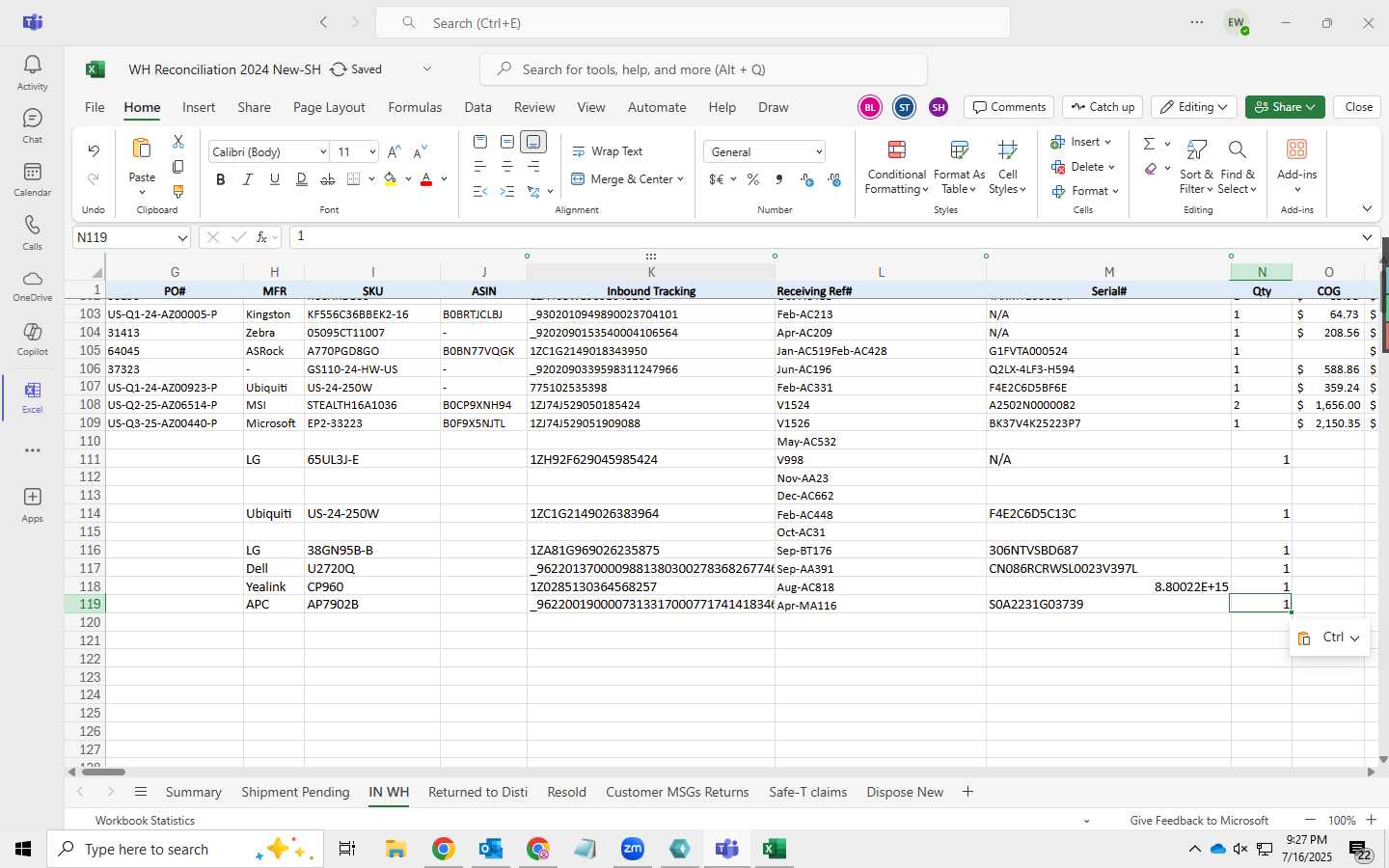
Task: Toggle Strikethrough formatting
Action: point(328,179)
